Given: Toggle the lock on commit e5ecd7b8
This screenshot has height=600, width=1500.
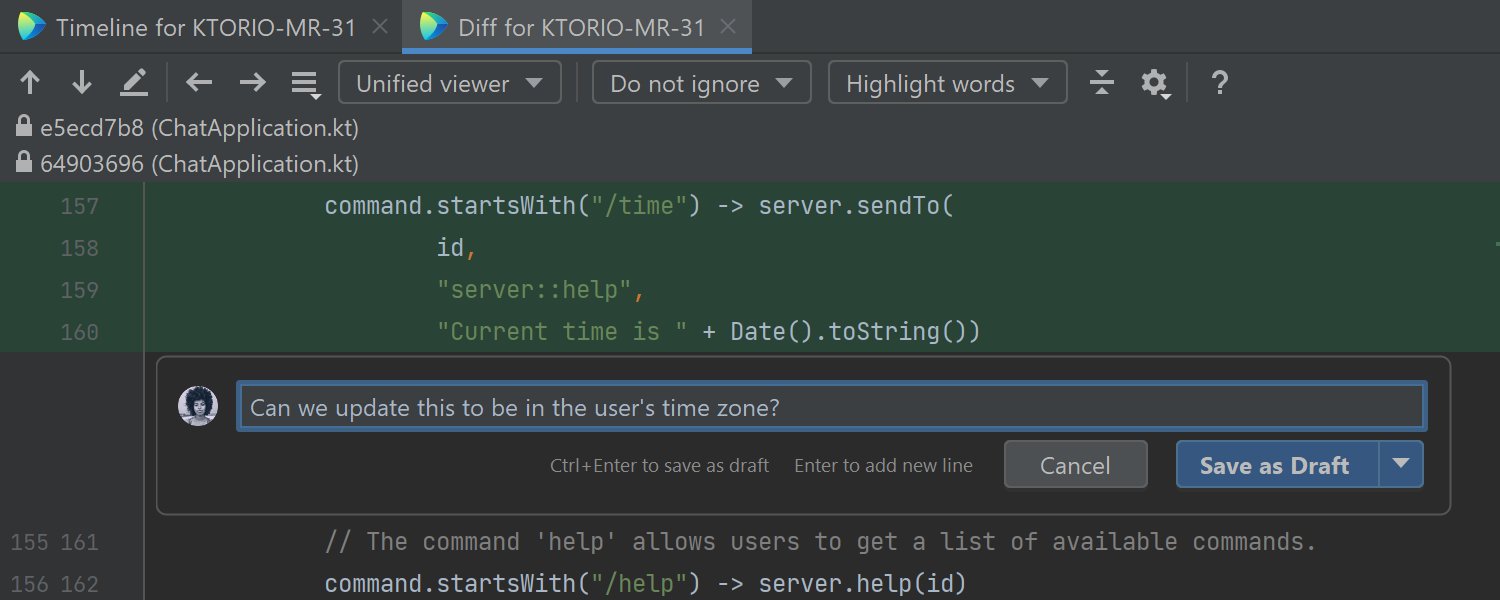Looking at the screenshot, I should pyautogui.click(x=25, y=128).
